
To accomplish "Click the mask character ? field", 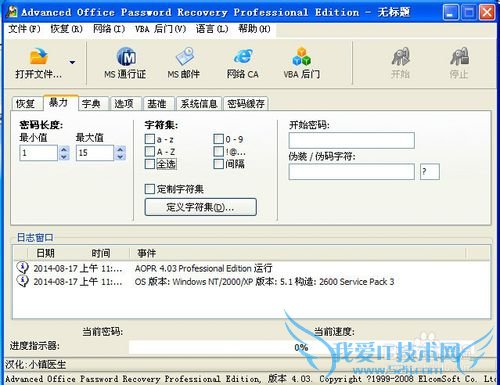I will [x=430, y=172].
